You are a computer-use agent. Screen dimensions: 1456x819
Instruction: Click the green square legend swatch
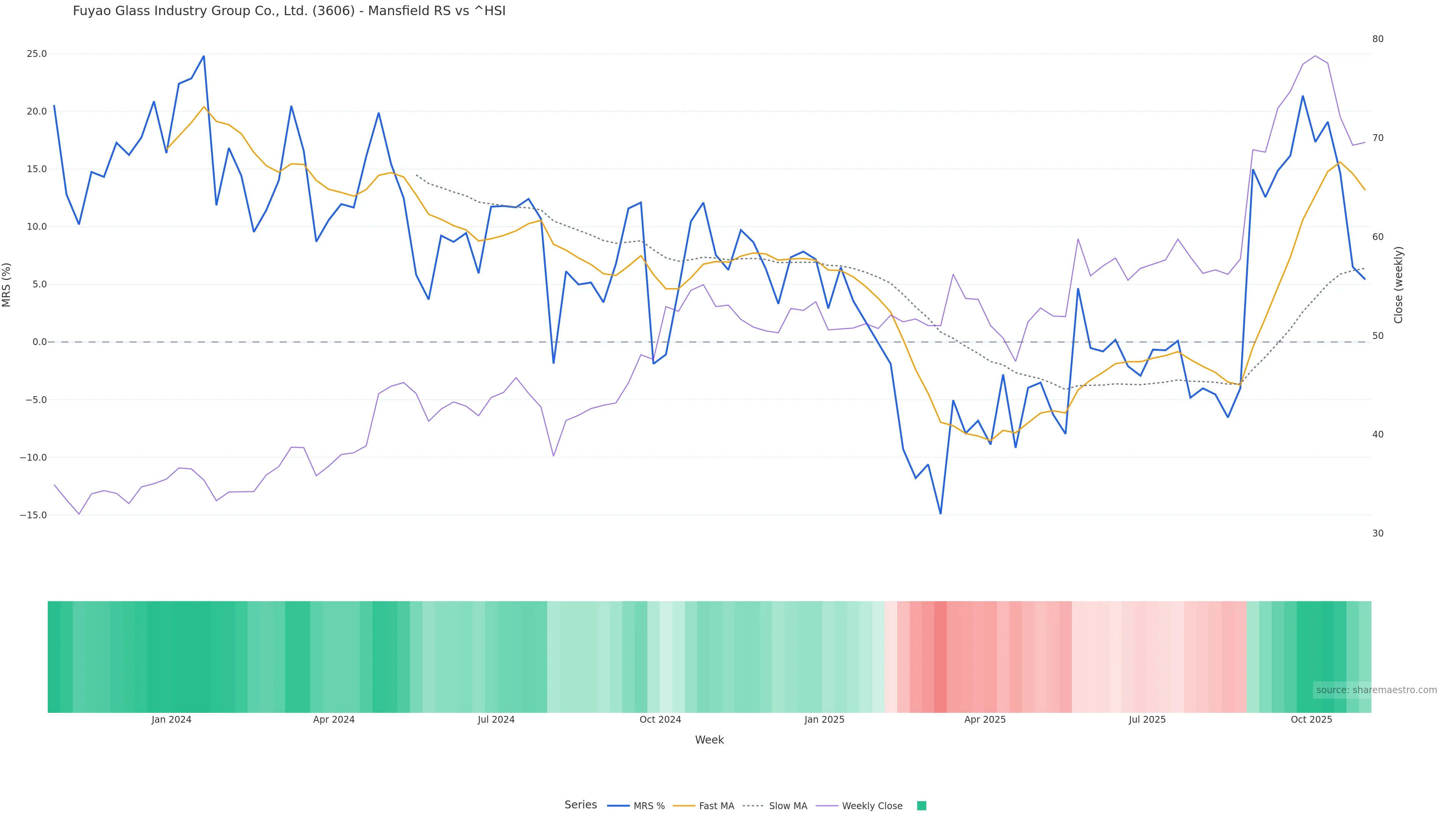click(x=921, y=806)
